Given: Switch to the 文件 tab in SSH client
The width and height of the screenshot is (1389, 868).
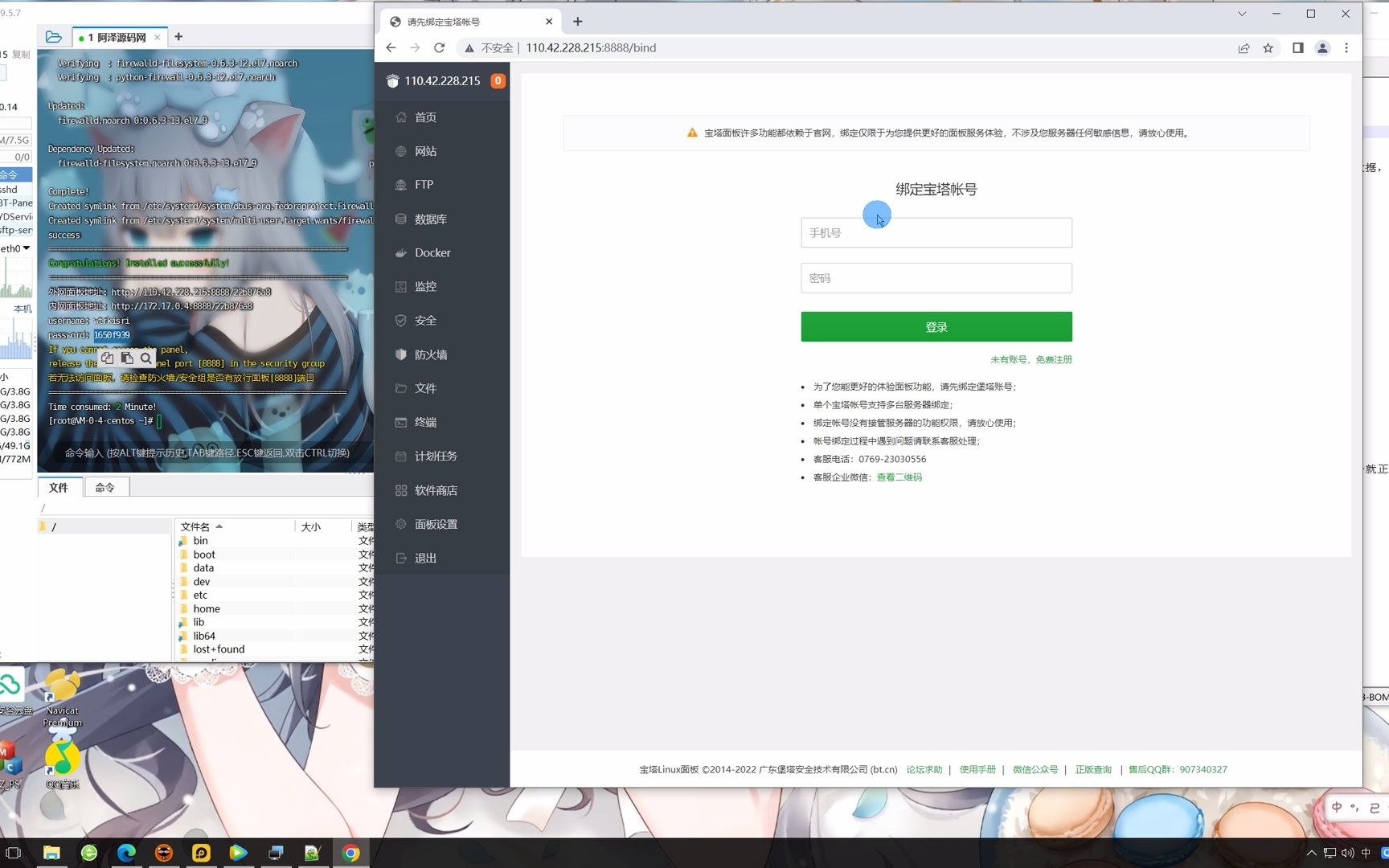Looking at the screenshot, I should coord(59,488).
